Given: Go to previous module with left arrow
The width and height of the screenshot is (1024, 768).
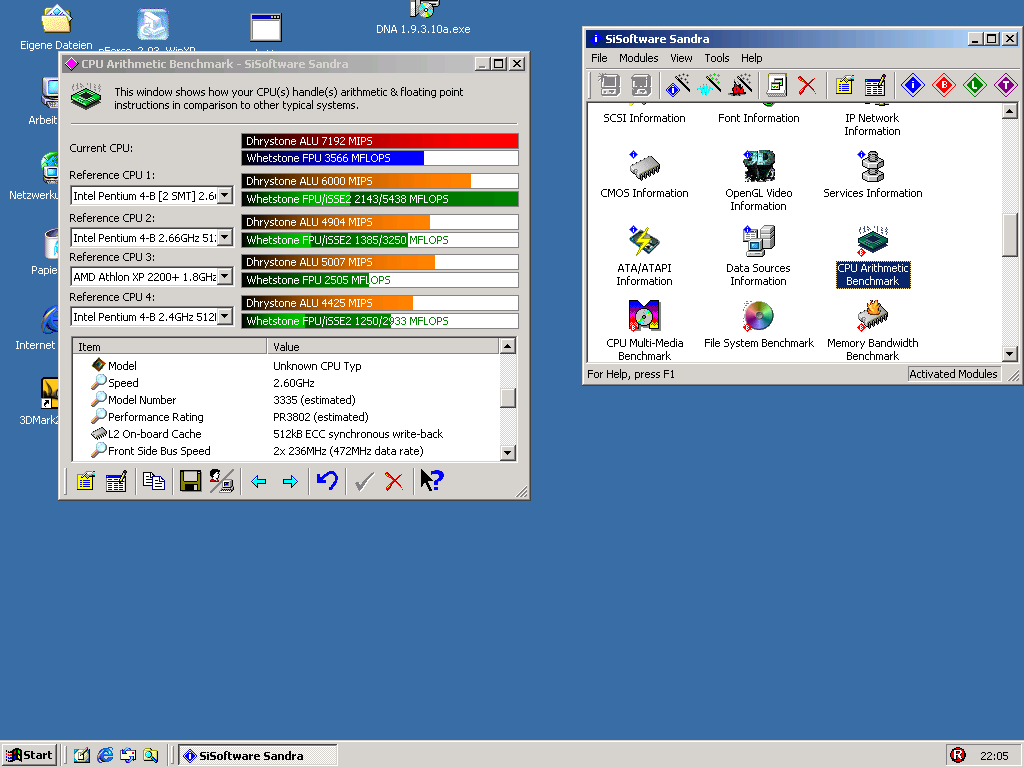Looking at the screenshot, I should pyautogui.click(x=258, y=481).
